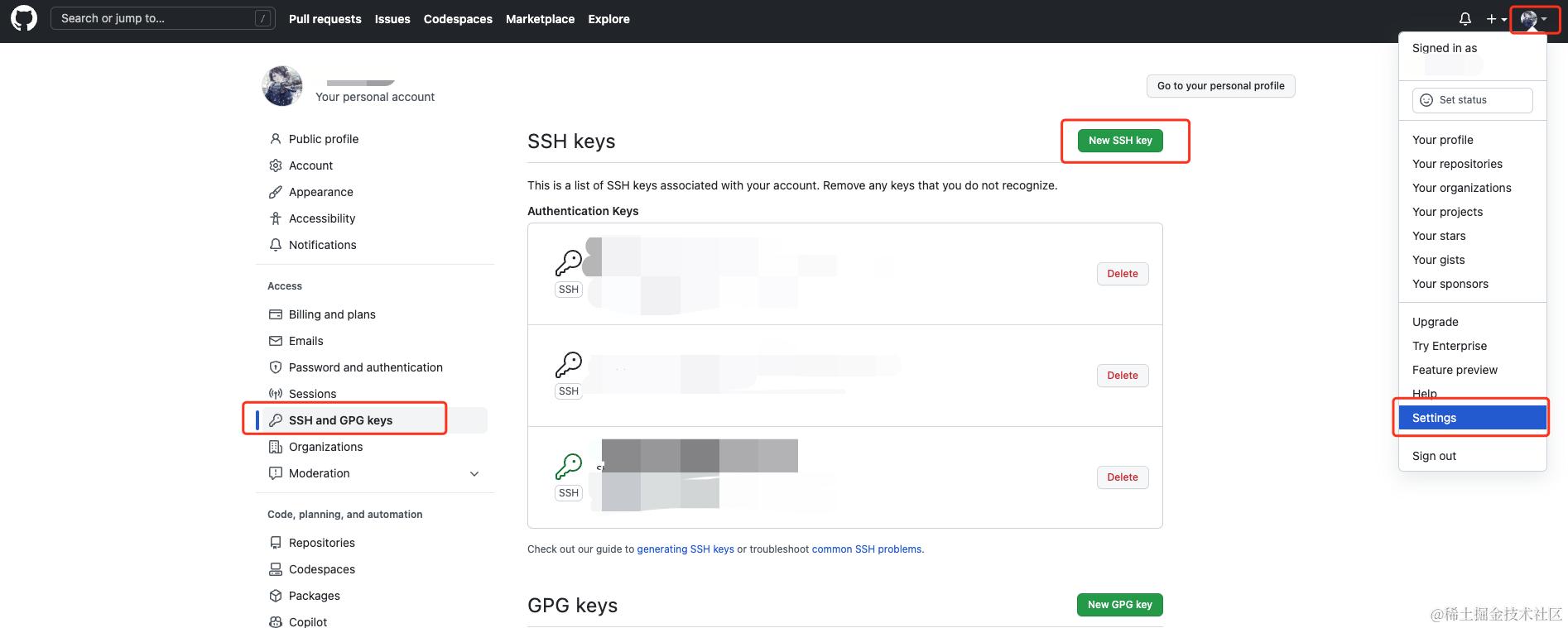This screenshot has height=628, width=1568.
Task: Choose Your projects in user menu
Action: point(1472,212)
